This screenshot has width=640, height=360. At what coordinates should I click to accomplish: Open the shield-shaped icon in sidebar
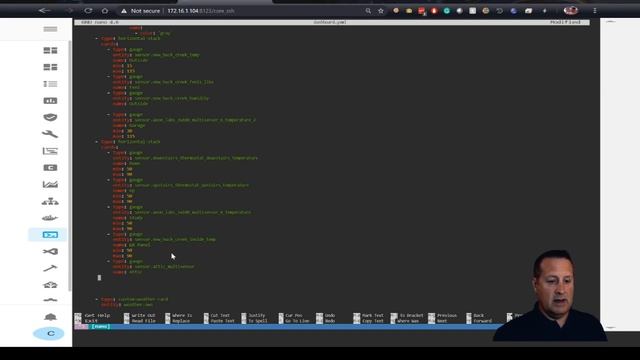tap(50, 118)
